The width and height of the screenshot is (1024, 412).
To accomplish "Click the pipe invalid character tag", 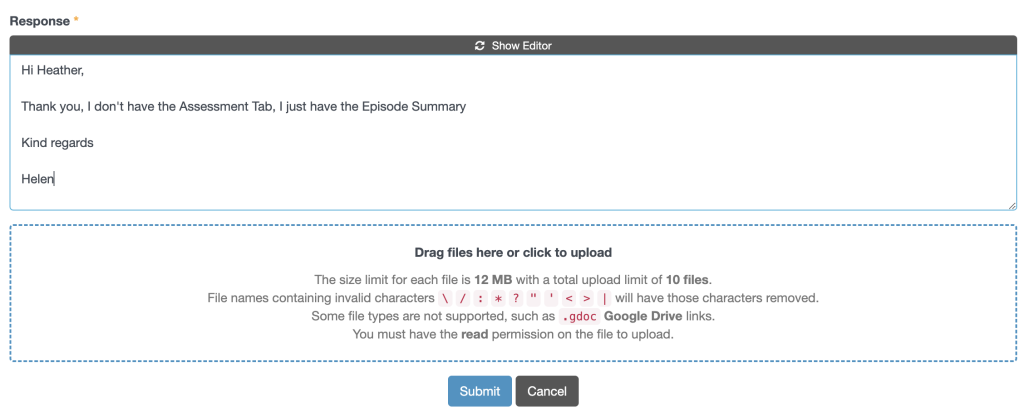I will coord(604,298).
